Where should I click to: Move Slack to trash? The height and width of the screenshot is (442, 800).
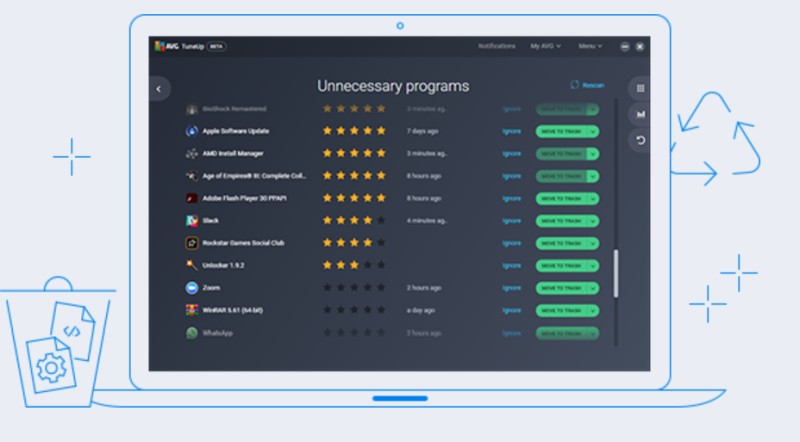pyautogui.click(x=561, y=221)
